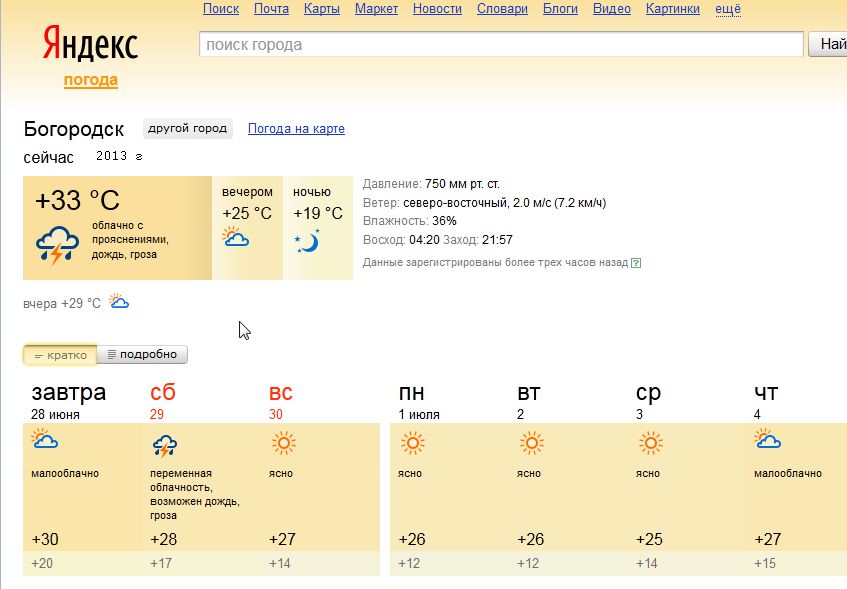Open Почта in the top navigation
Screen dimensions: 847x589
271,9
